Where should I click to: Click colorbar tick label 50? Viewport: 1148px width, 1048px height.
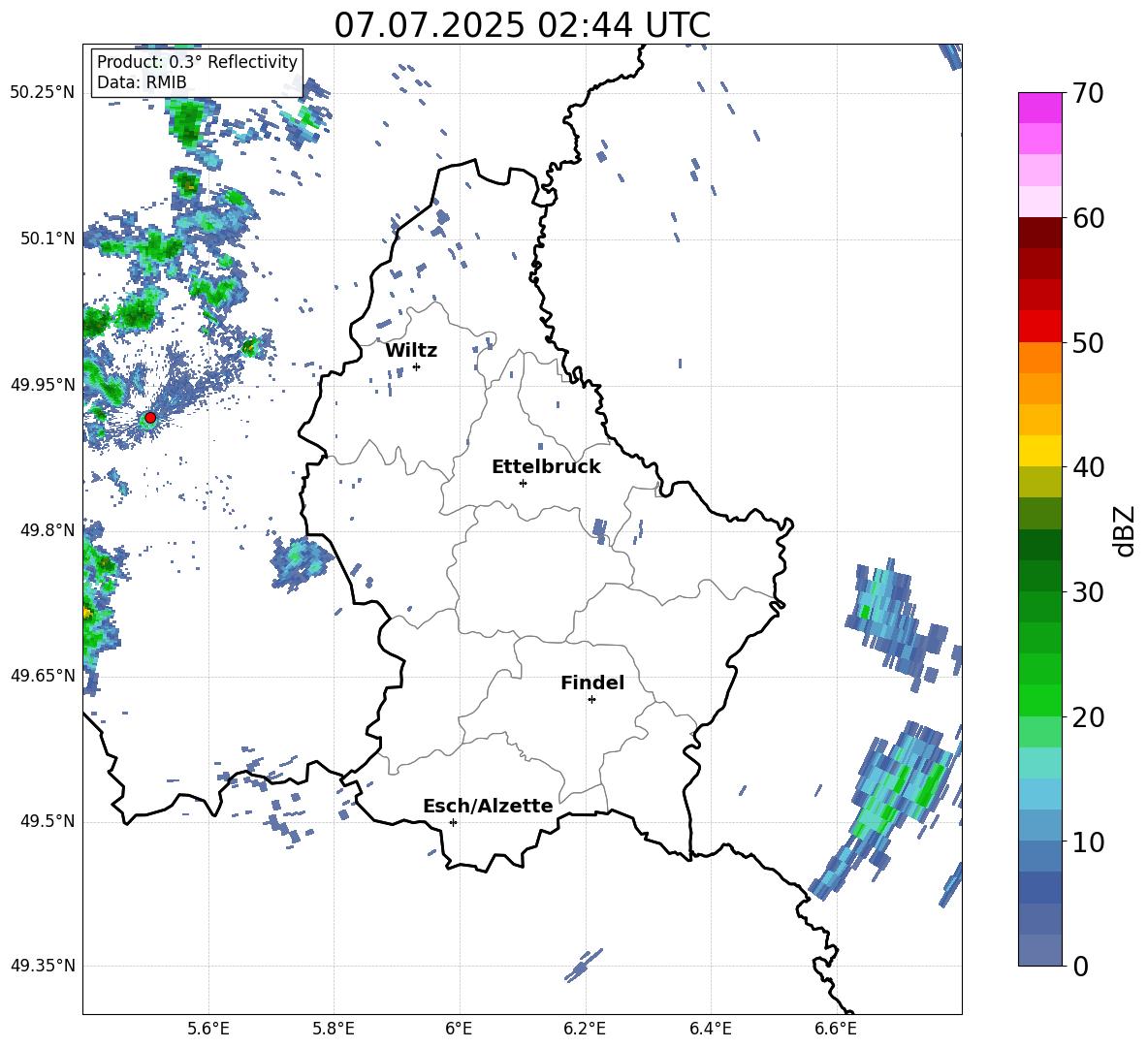[x=1087, y=342]
